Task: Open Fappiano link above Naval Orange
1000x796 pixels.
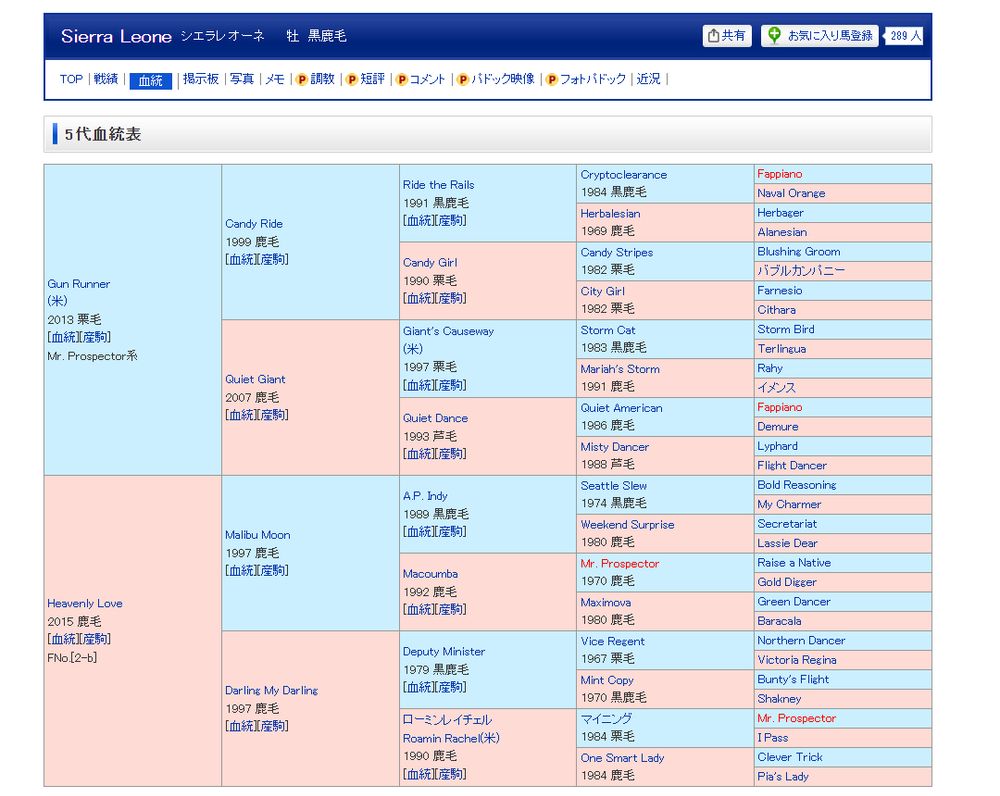Action: point(780,174)
